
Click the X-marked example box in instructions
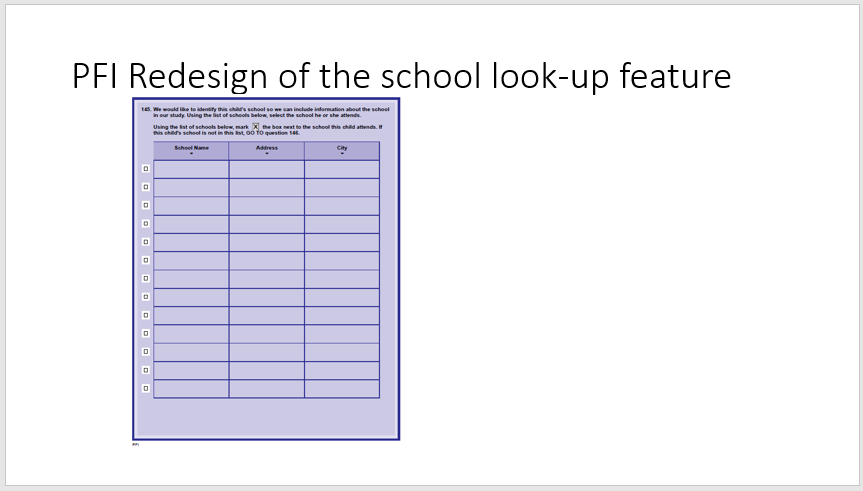(x=256, y=127)
